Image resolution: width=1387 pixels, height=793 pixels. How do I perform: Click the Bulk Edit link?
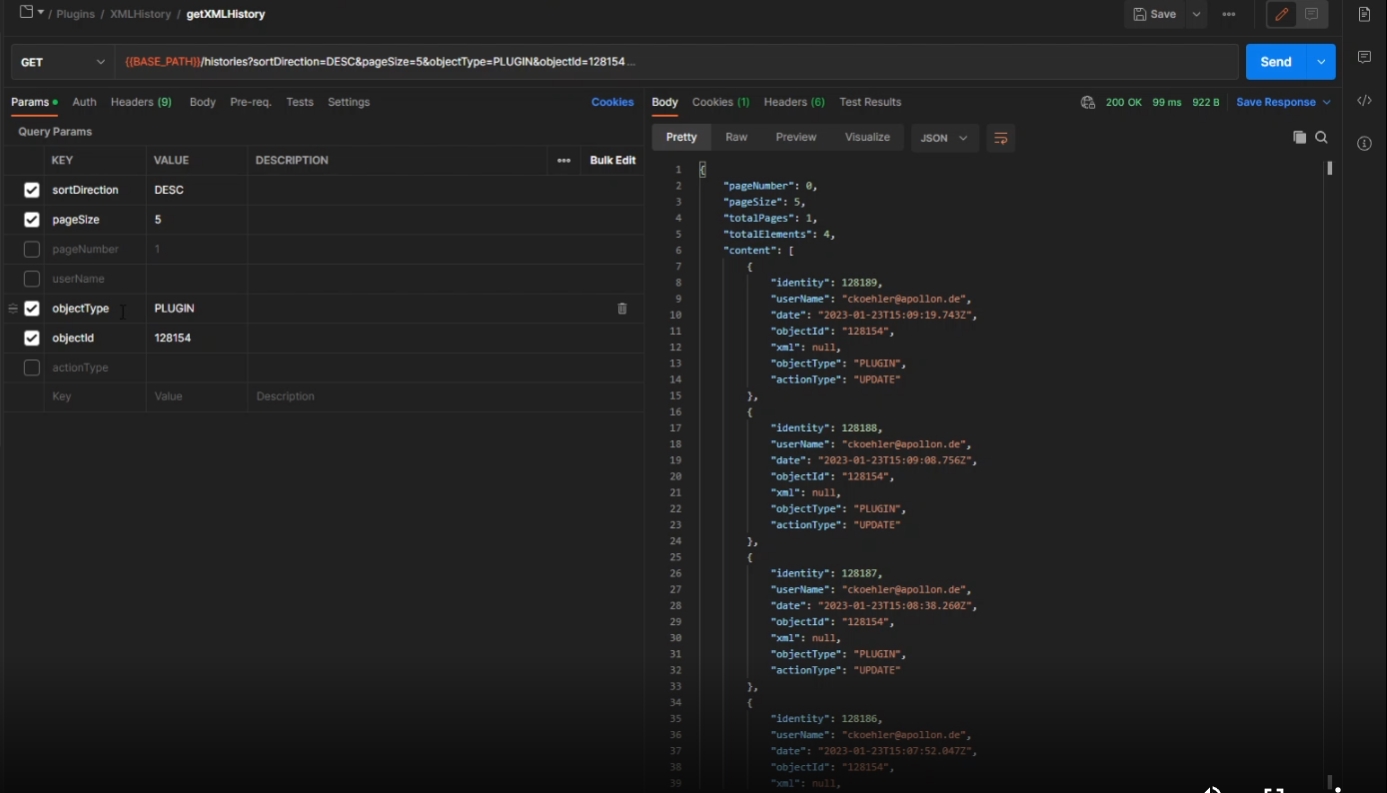pyautogui.click(x=612, y=160)
